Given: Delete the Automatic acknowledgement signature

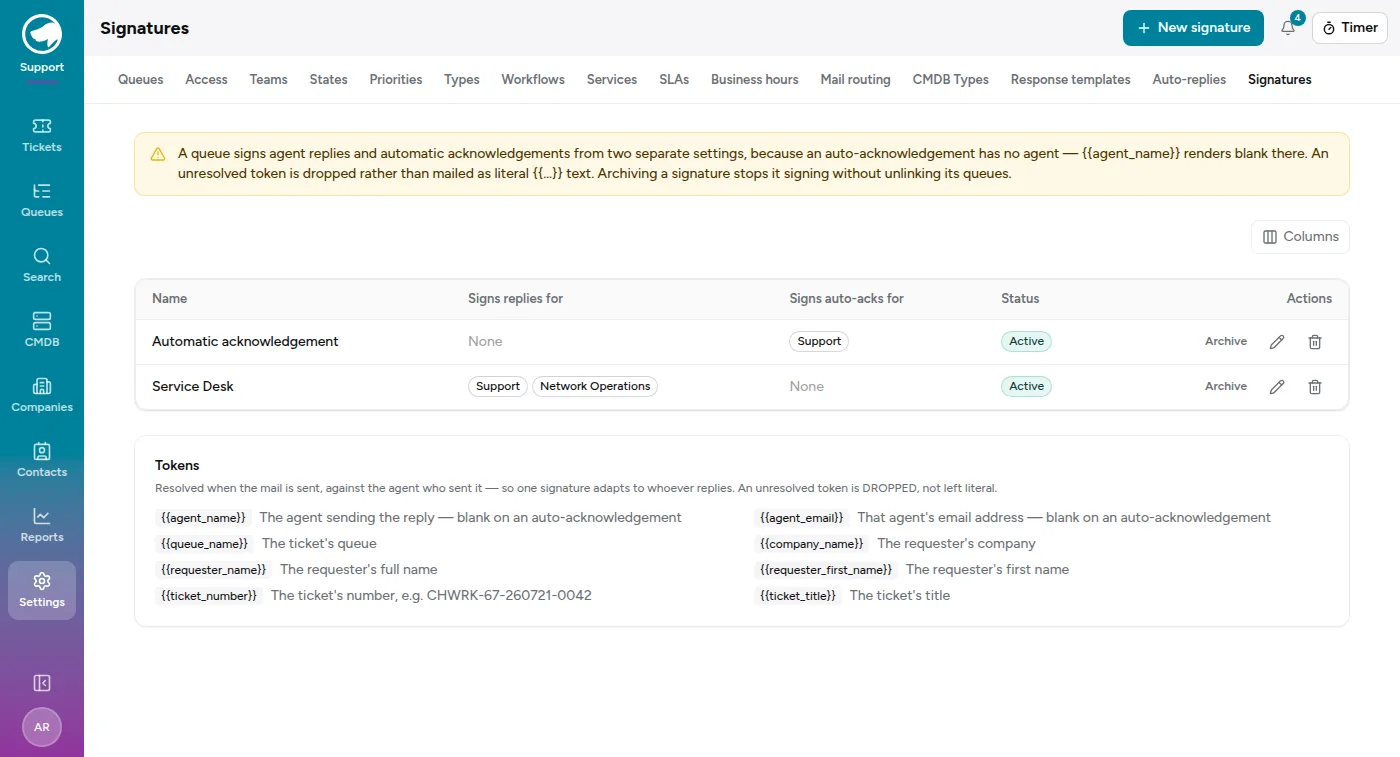Looking at the screenshot, I should point(1315,342).
